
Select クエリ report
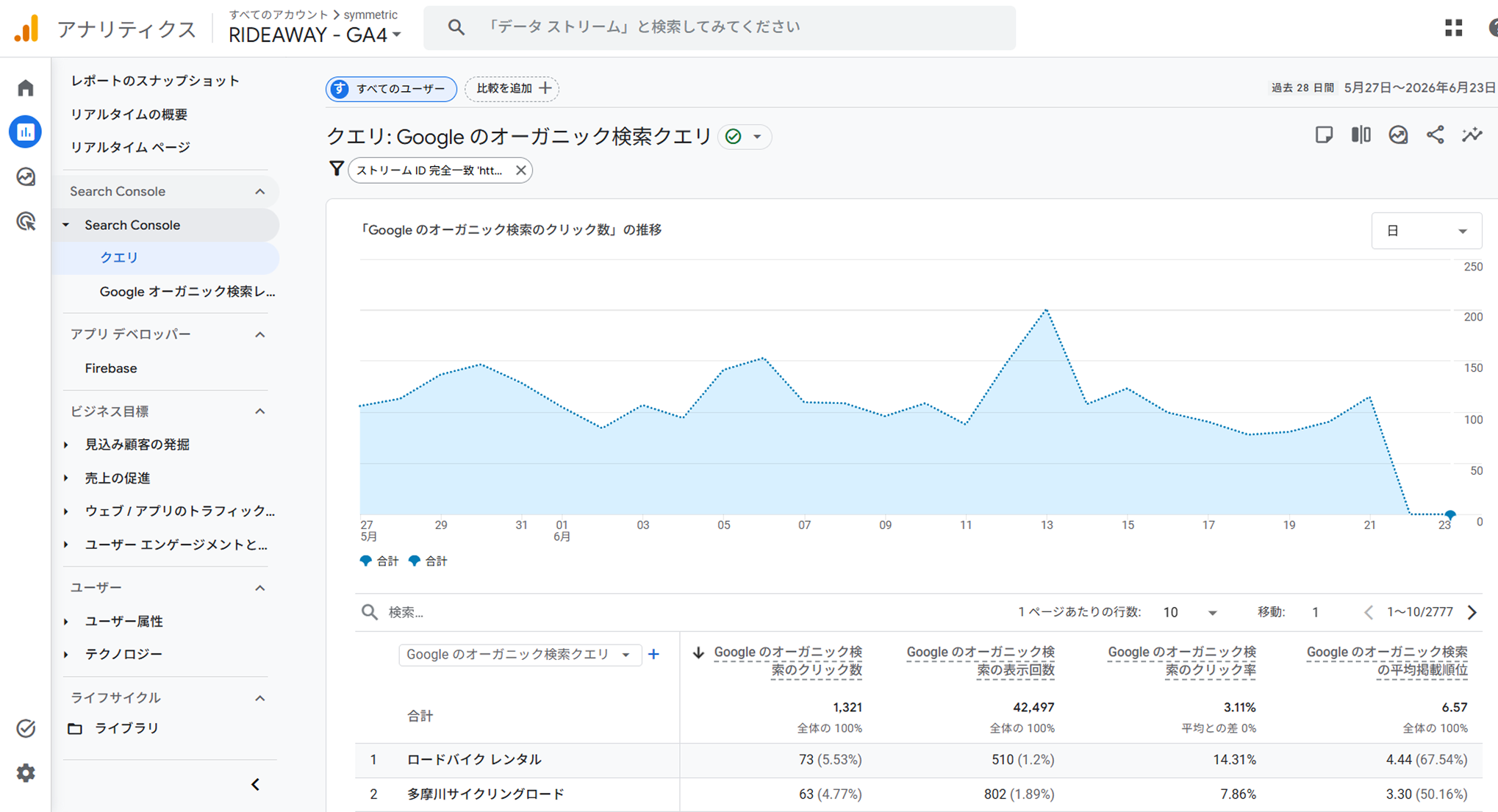168,258
